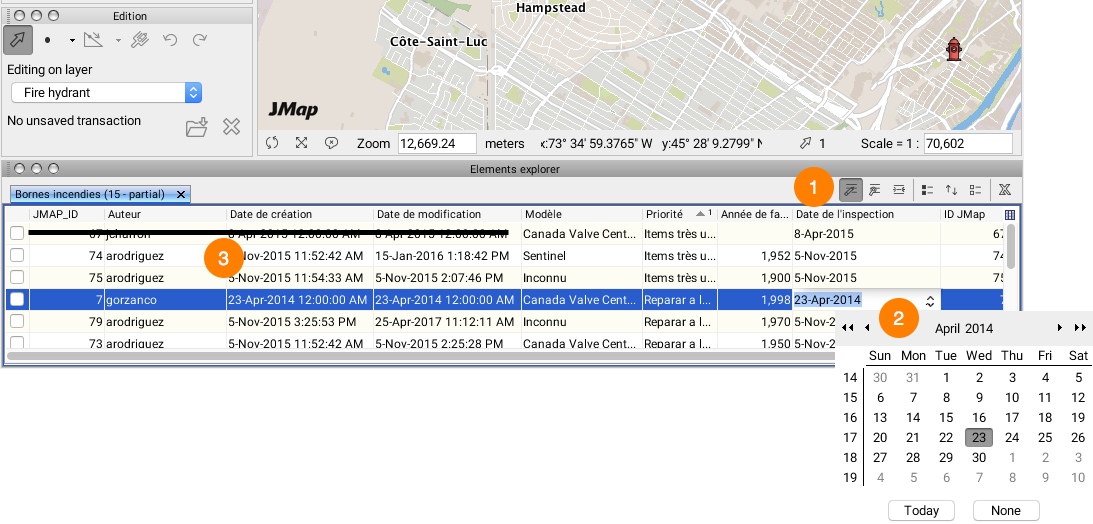1093x524 pixels.
Task: Click the undo arrow in Edition toolbar
Action: pos(170,40)
